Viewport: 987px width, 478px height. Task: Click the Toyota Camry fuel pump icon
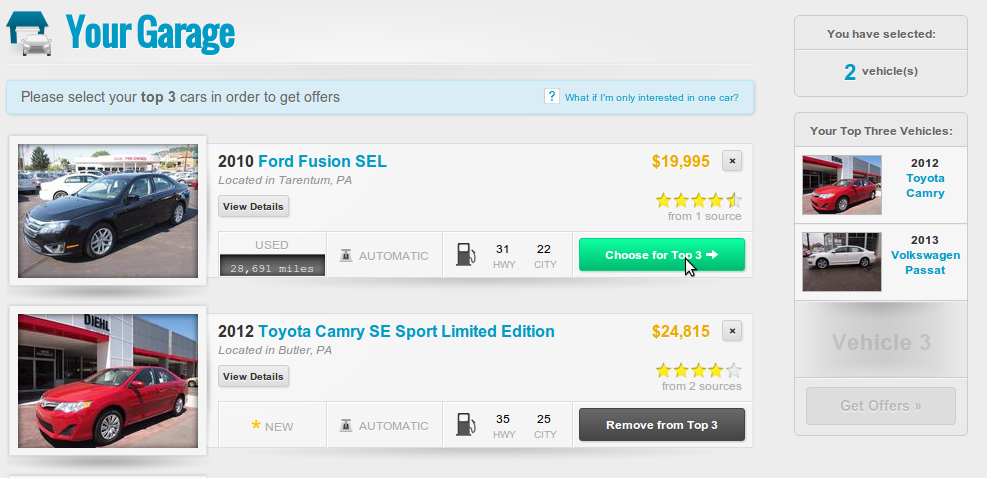click(466, 425)
